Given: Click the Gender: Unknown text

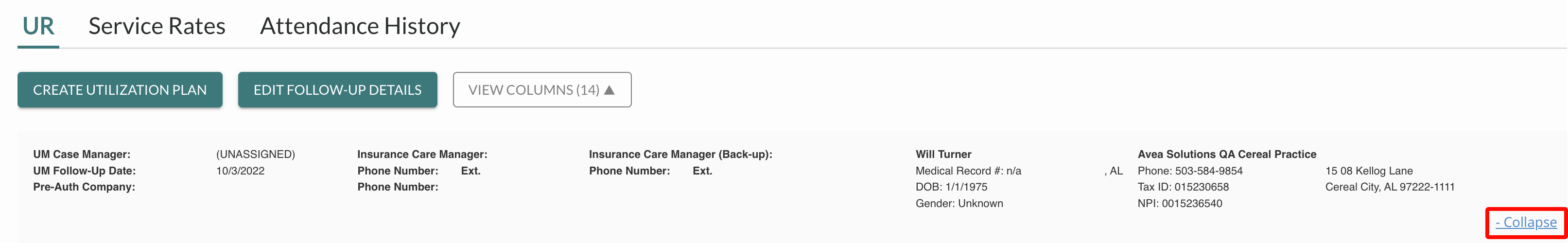Looking at the screenshot, I should click(958, 204).
